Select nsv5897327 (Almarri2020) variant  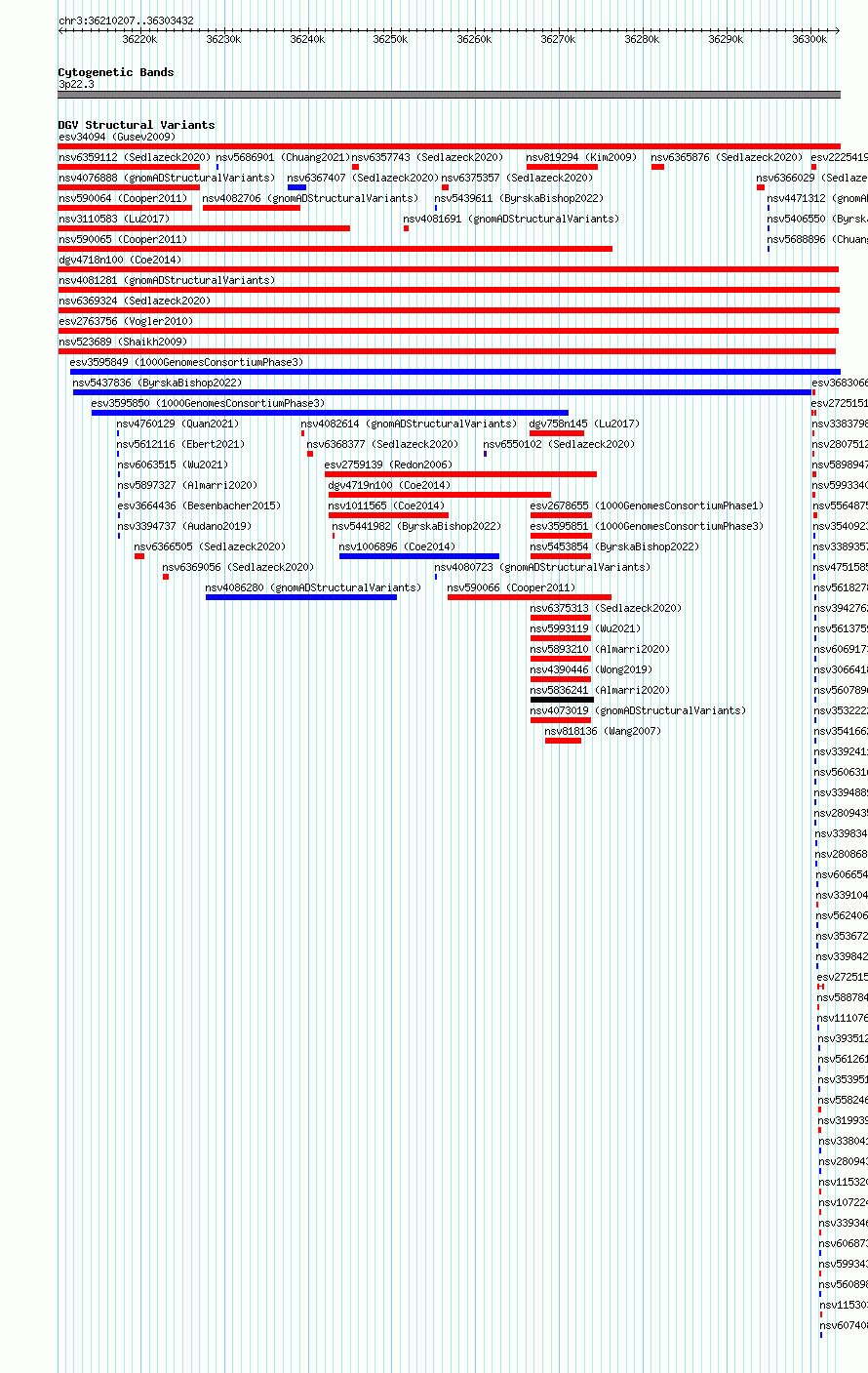click(x=188, y=485)
